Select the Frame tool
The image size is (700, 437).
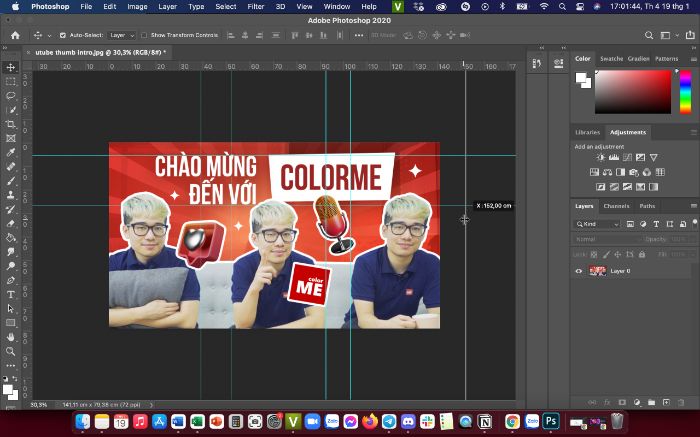(x=11, y=138)
